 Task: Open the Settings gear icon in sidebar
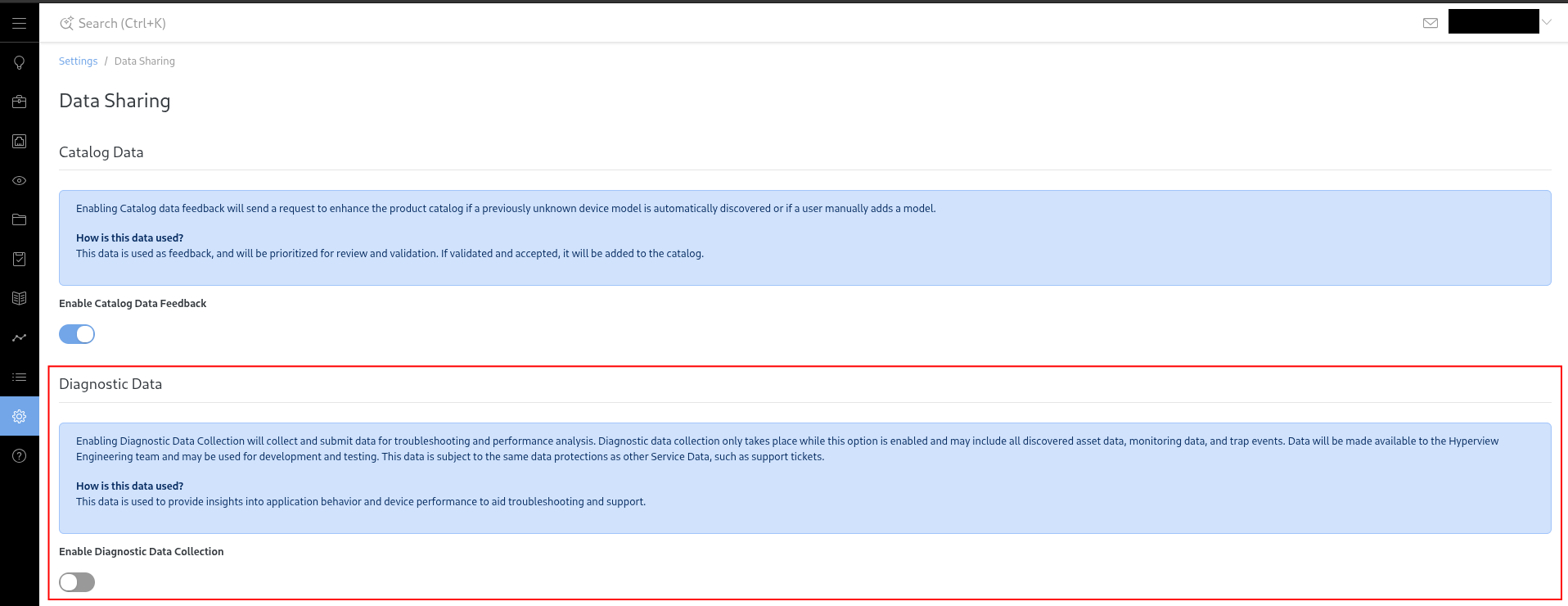coord(20,416)
